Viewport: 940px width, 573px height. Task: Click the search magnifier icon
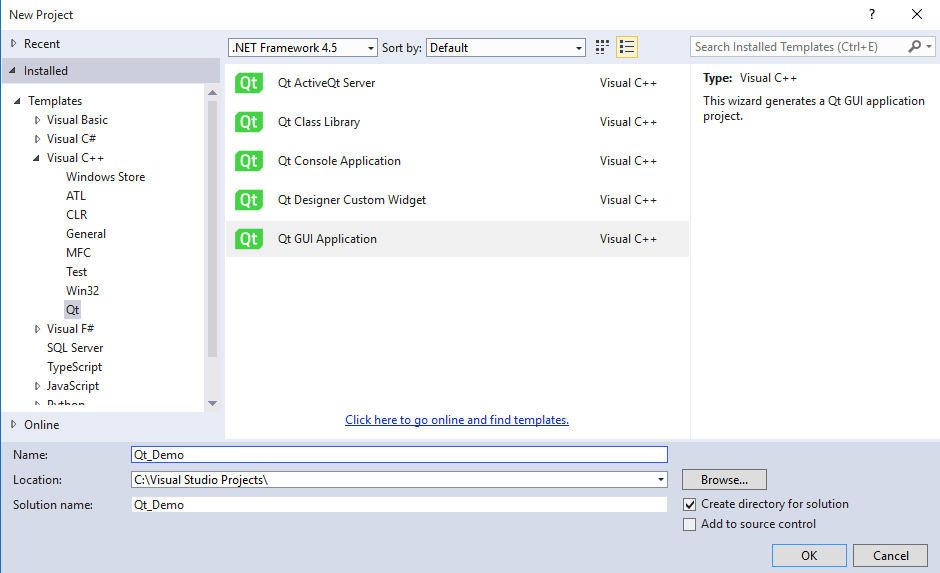click(x=915, y=46)
